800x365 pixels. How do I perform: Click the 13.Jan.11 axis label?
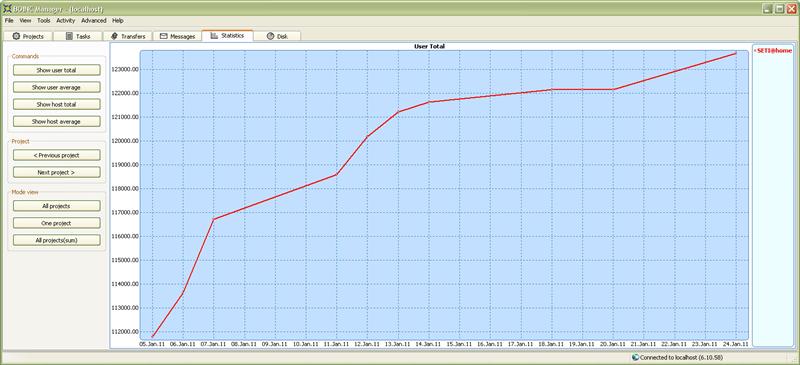(398, 345)
